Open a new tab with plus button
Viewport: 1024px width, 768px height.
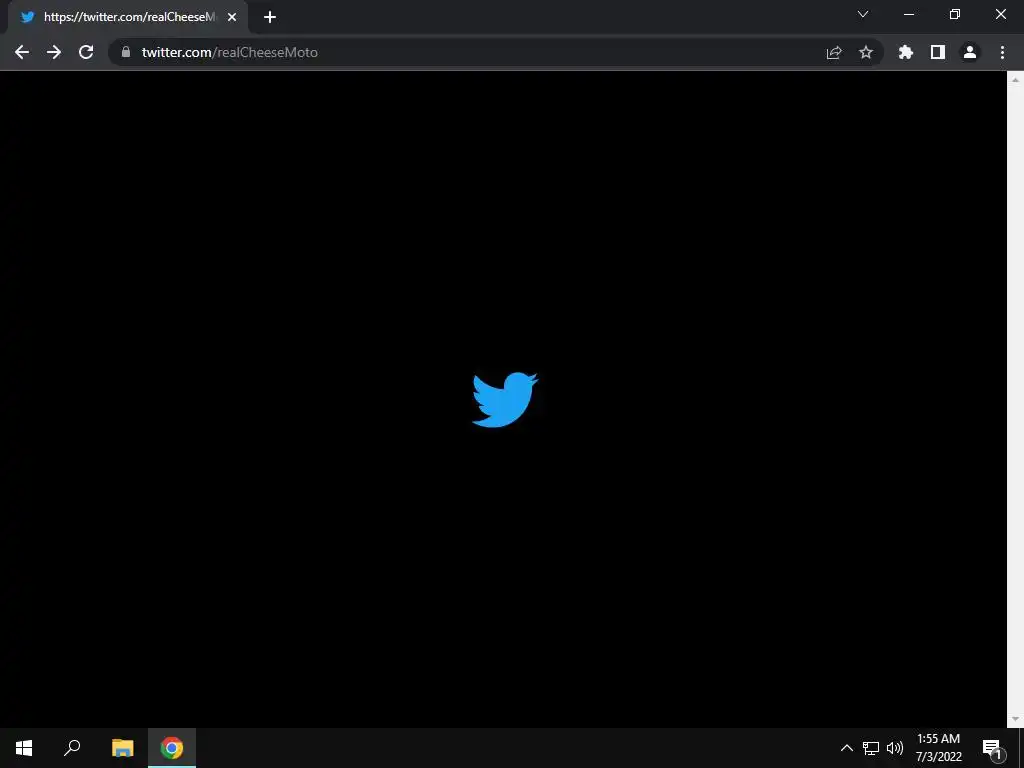(270, 17)
